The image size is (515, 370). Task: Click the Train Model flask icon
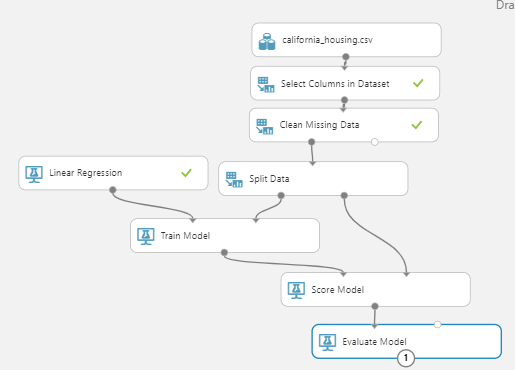[x=146, y=236]
